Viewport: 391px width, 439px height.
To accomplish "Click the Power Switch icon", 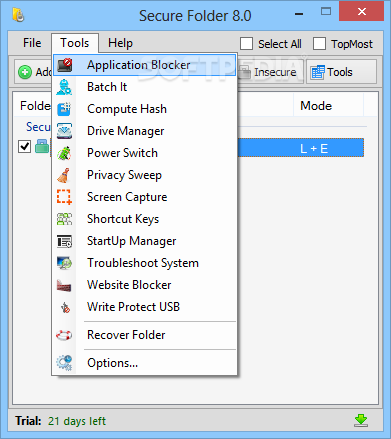I will (64, 153).
